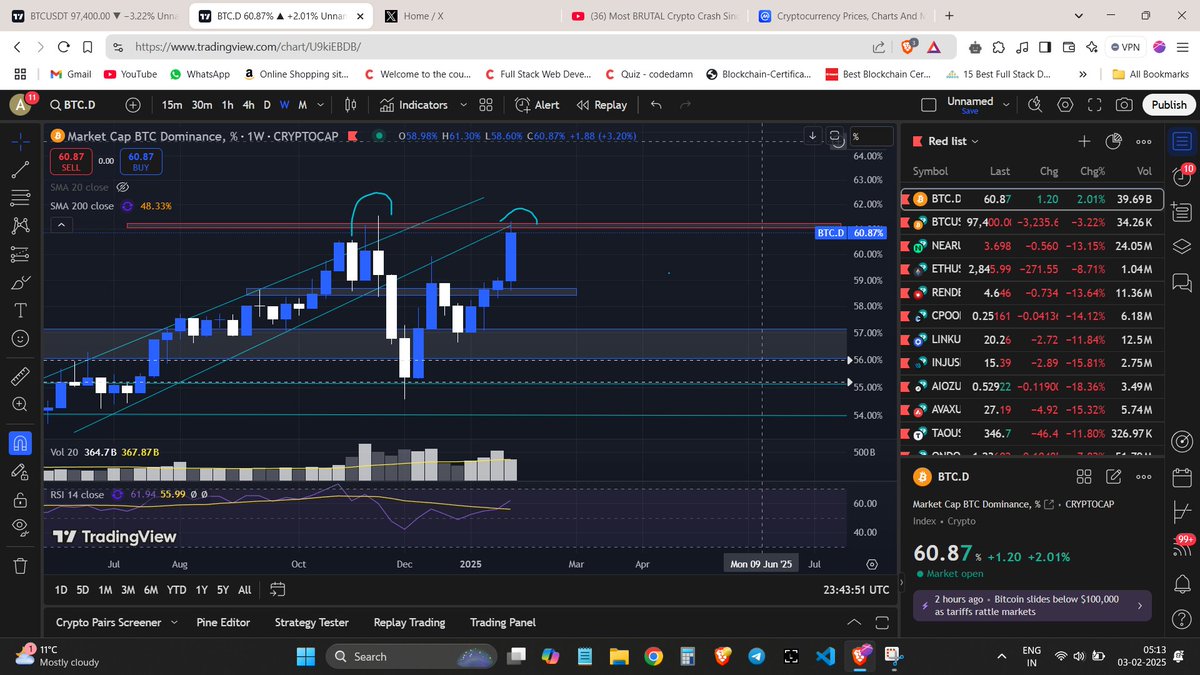Open the Indicators dialog
Screen dimensions: 1200x675
[413, 104]
